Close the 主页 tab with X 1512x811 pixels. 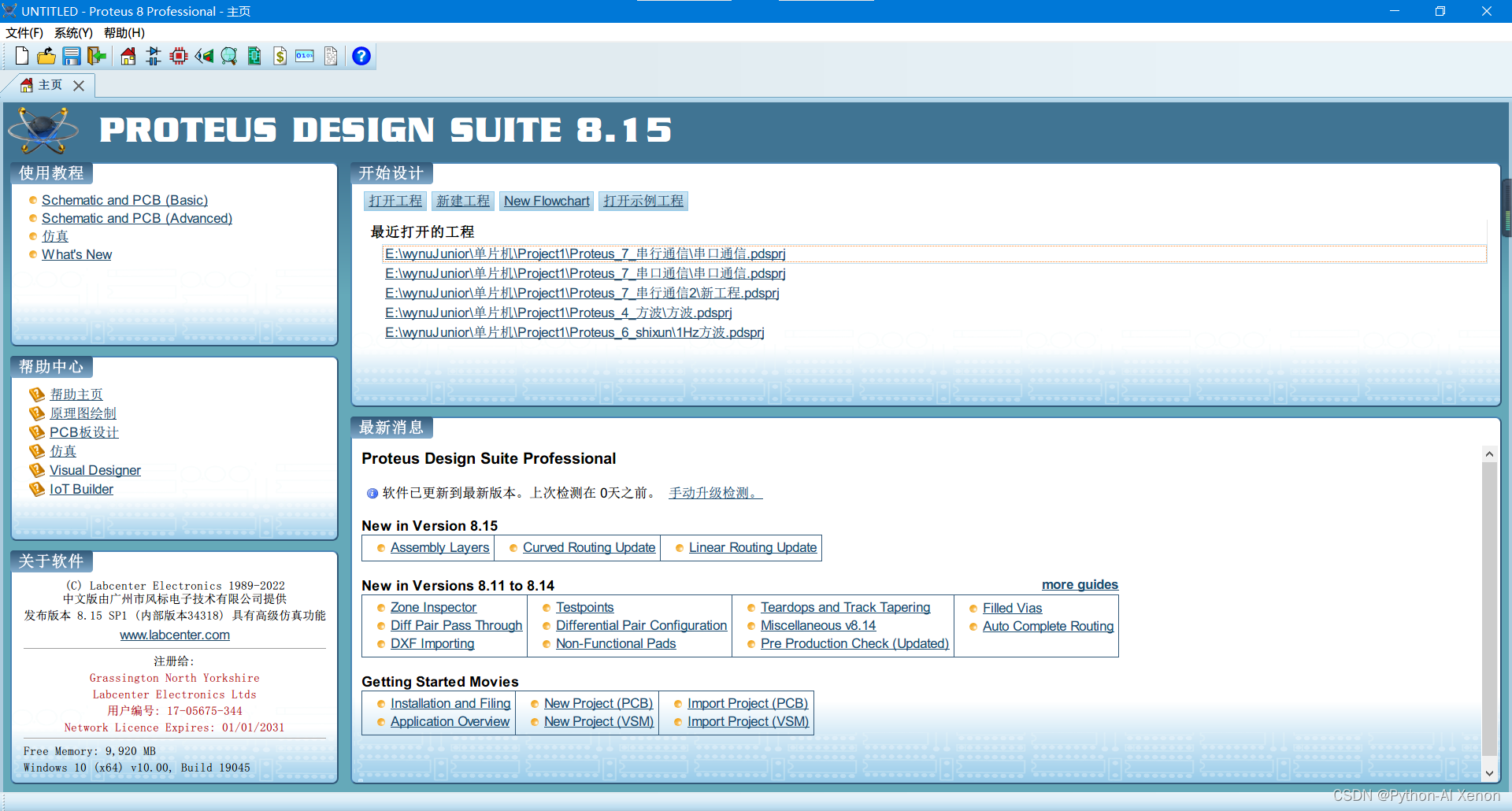[79, 86]
